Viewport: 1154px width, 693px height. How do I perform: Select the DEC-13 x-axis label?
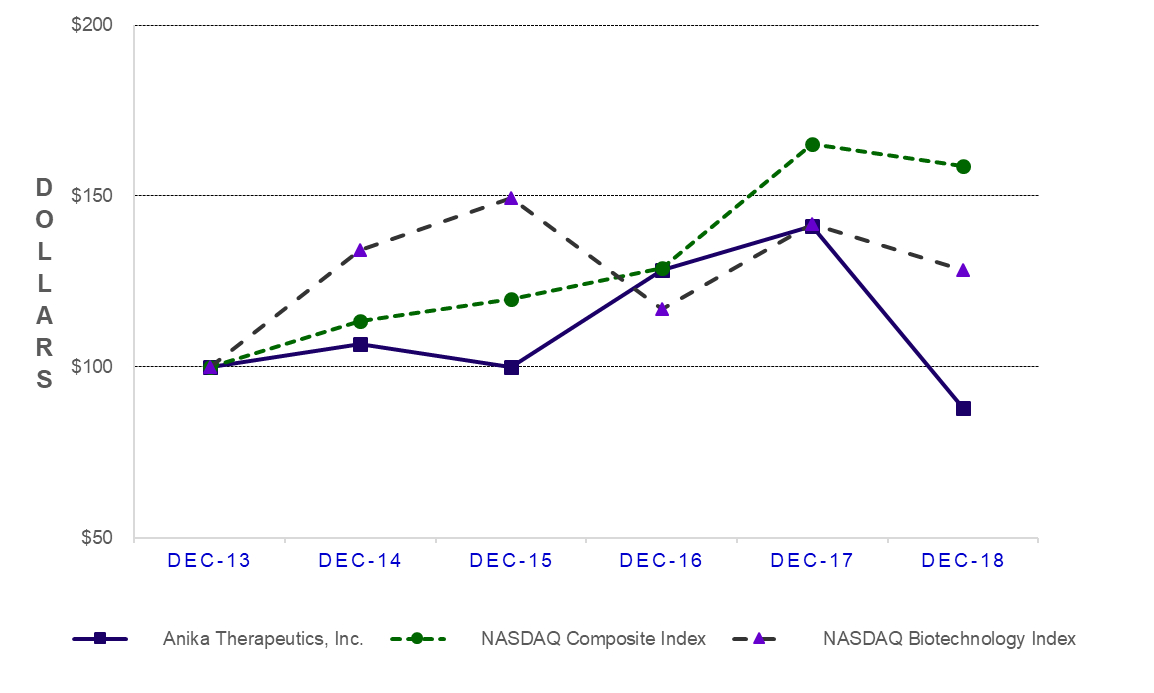click(209, 561)
